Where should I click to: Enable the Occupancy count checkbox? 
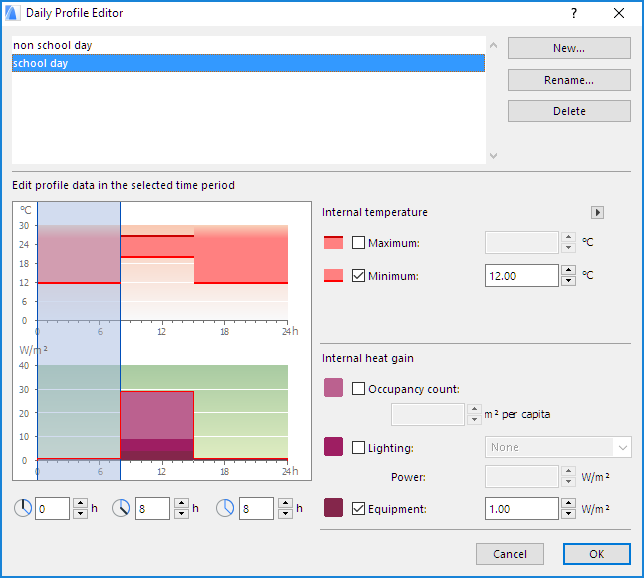coord(359,388)
